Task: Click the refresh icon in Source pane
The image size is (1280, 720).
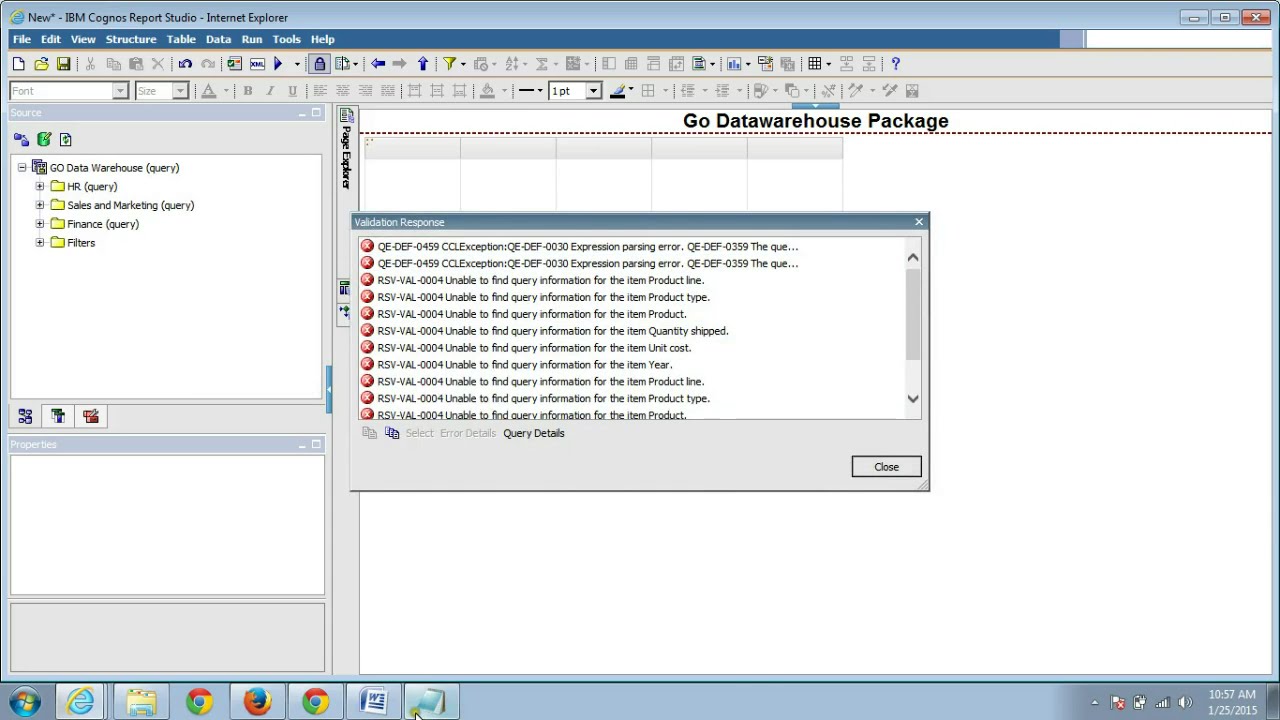Action: pyautogui.click(x=66, y=140)
